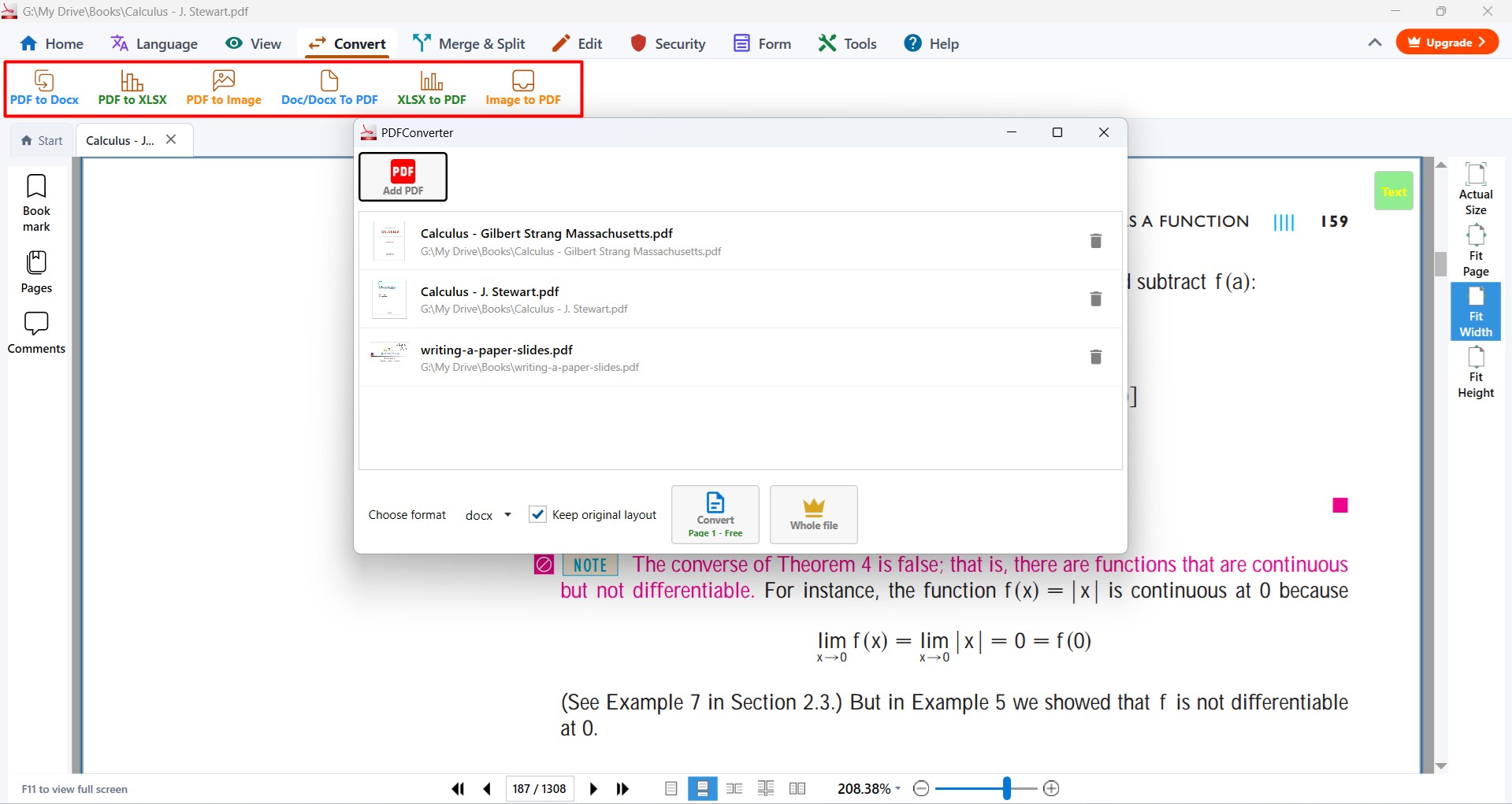
Task: Launch the PDF to XLSX tool
Action: (x=132, y=87)
